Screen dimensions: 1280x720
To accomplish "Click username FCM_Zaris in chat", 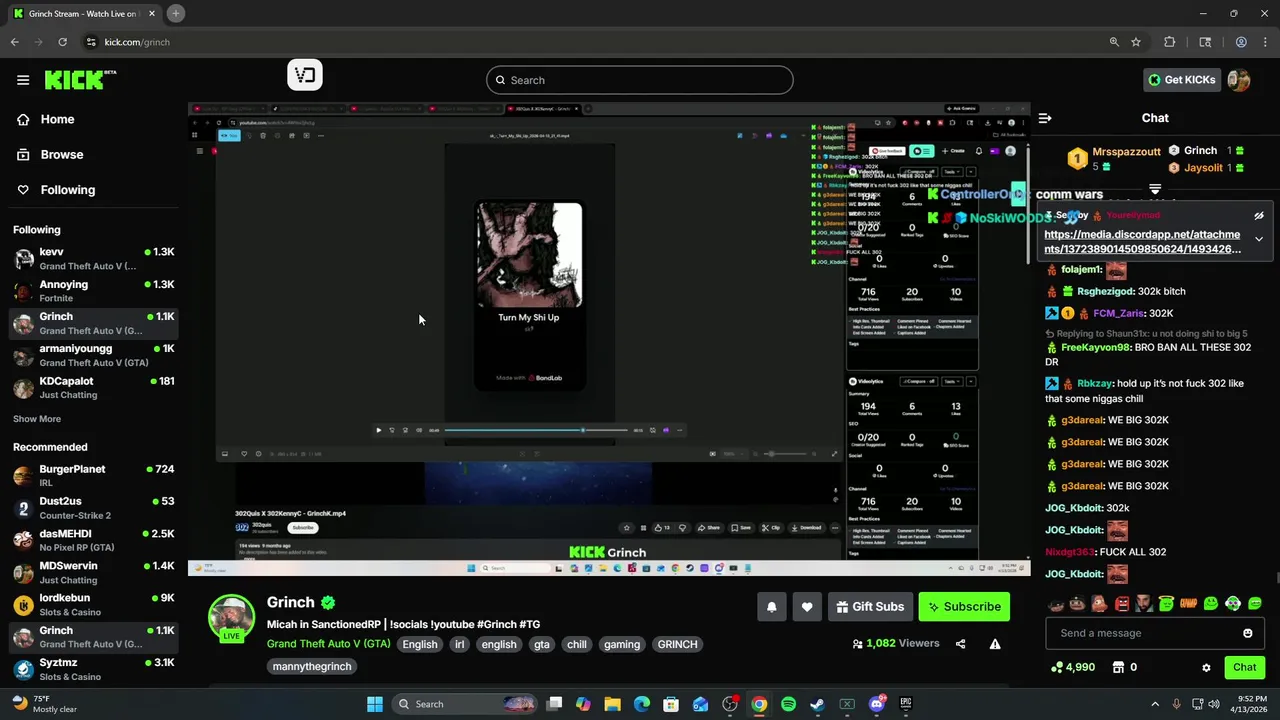I will (x=1119, y=313).
